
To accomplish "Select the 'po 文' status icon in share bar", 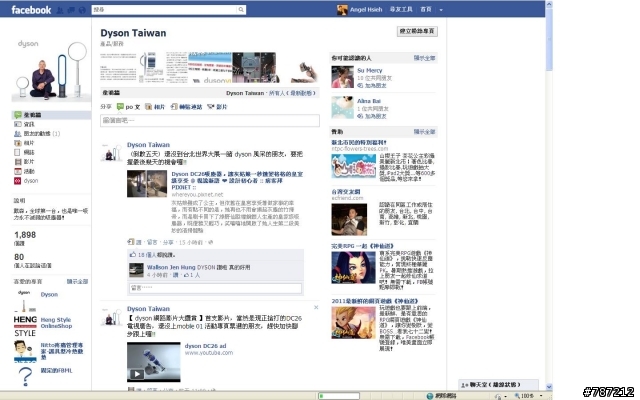I will click(x=120, y=107).
